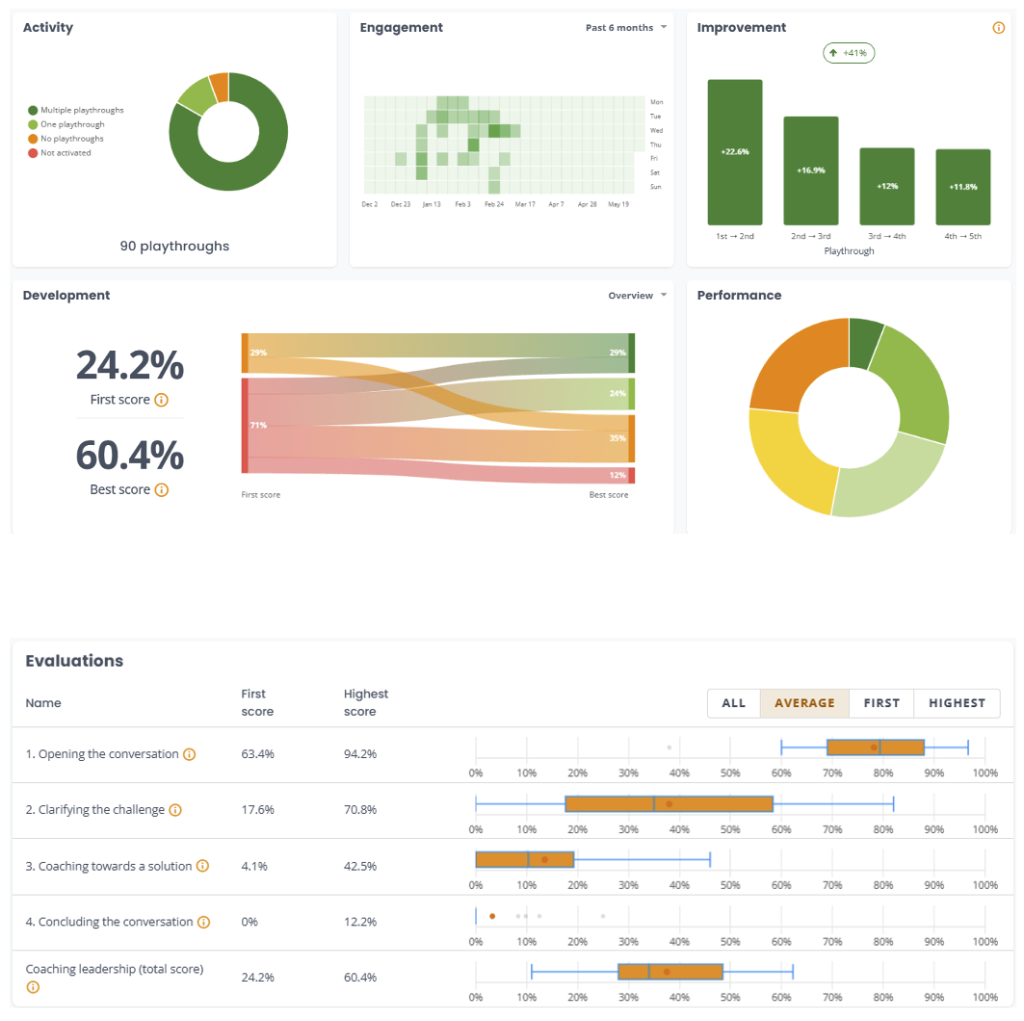Open the Past 6 months dropdown
Image resolution: width=1024 pixels, height=1021 pixels.
point(626,27)
